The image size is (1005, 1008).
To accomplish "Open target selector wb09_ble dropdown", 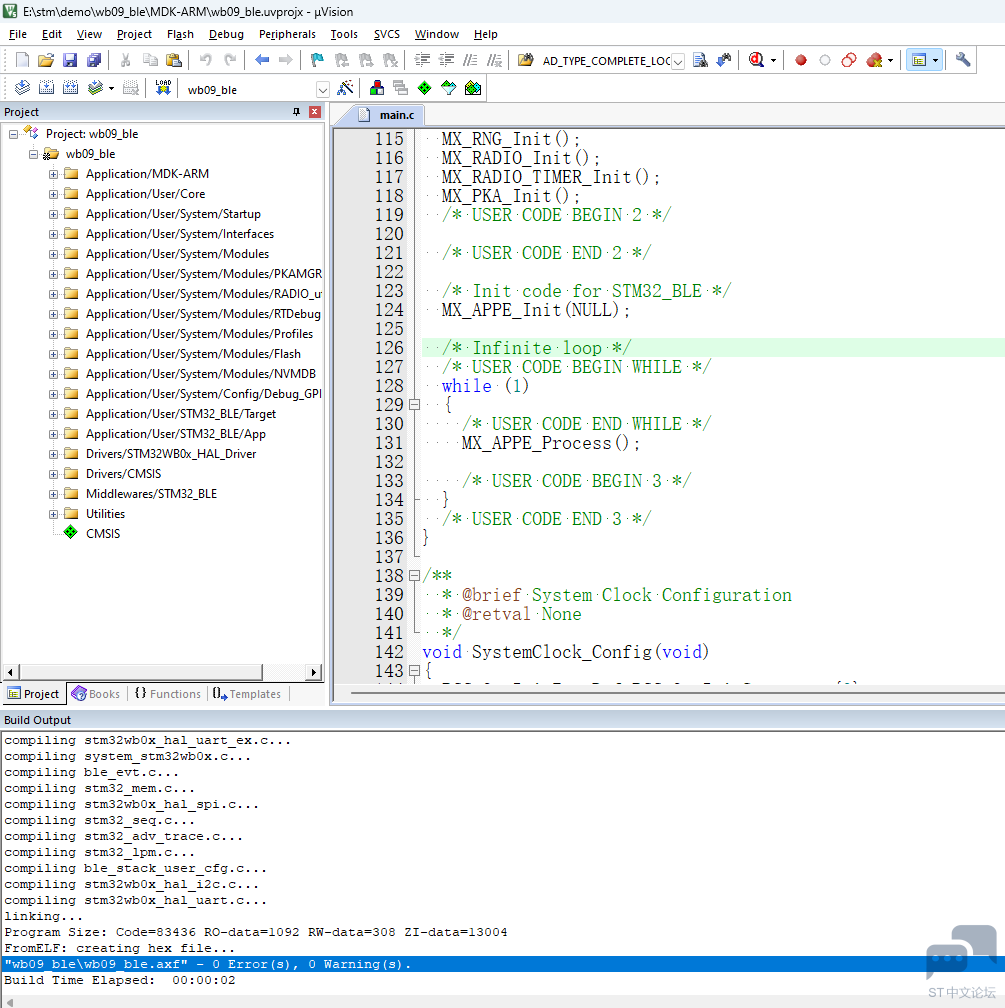I will coord(323,90).
